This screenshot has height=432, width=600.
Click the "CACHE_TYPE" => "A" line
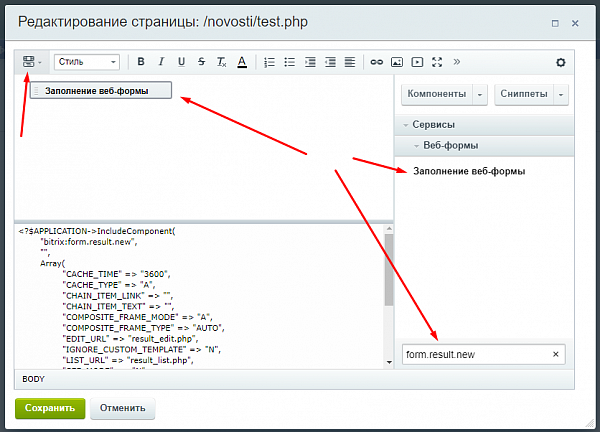[109, 285]
